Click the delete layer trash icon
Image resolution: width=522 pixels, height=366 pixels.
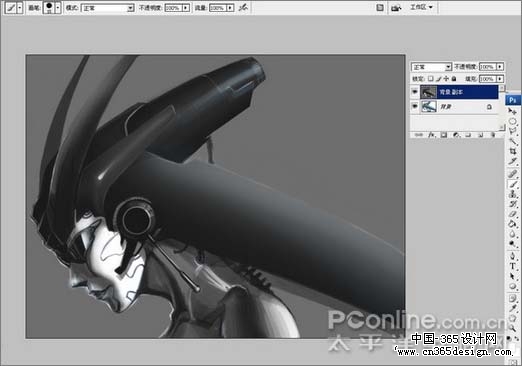coord(493,135)
